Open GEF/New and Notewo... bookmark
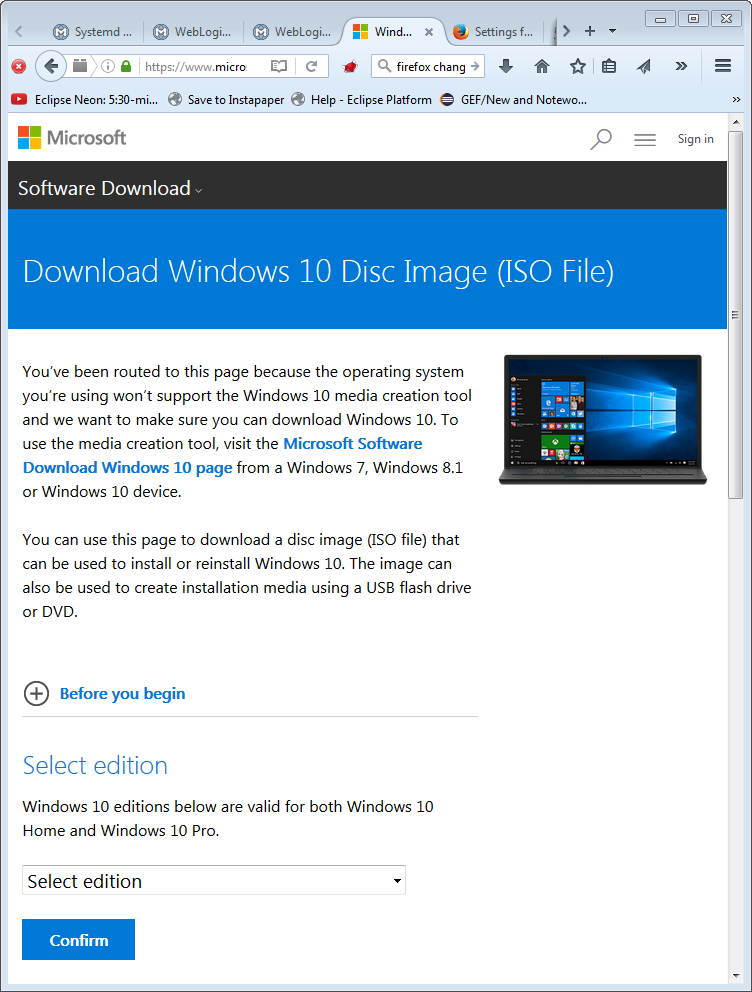Viewport: 752px width, 992px height. 514,99
